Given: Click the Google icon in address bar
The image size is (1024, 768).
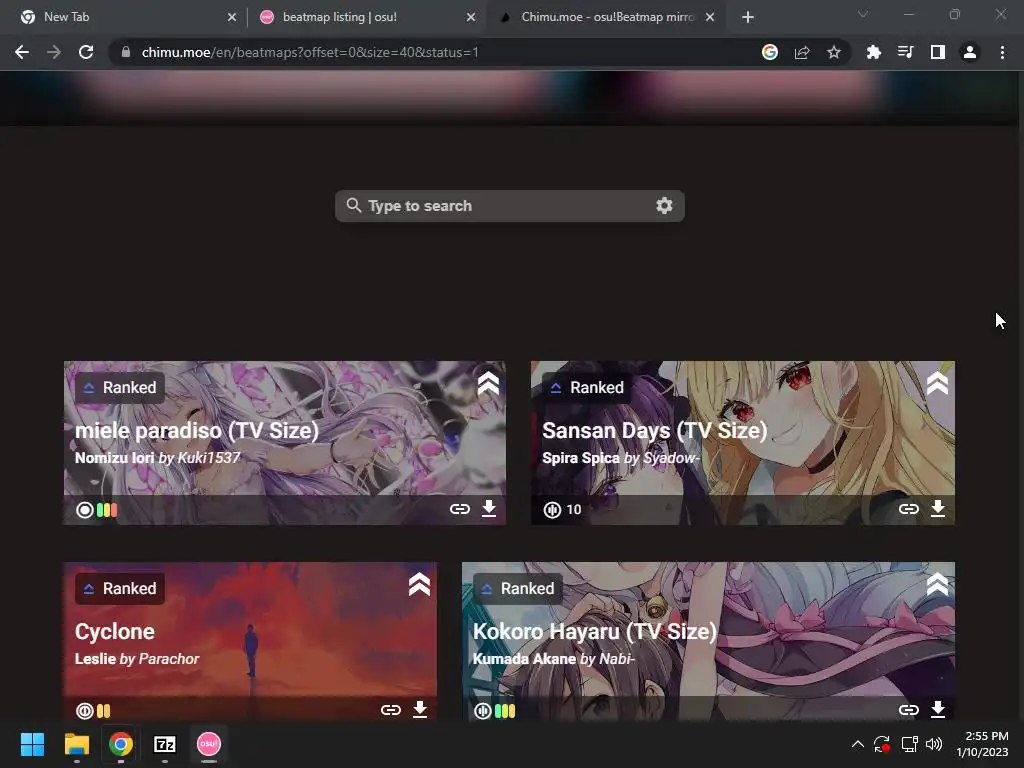Looking at the screenshot, I should pyautogui.click(x=770, y=52).
